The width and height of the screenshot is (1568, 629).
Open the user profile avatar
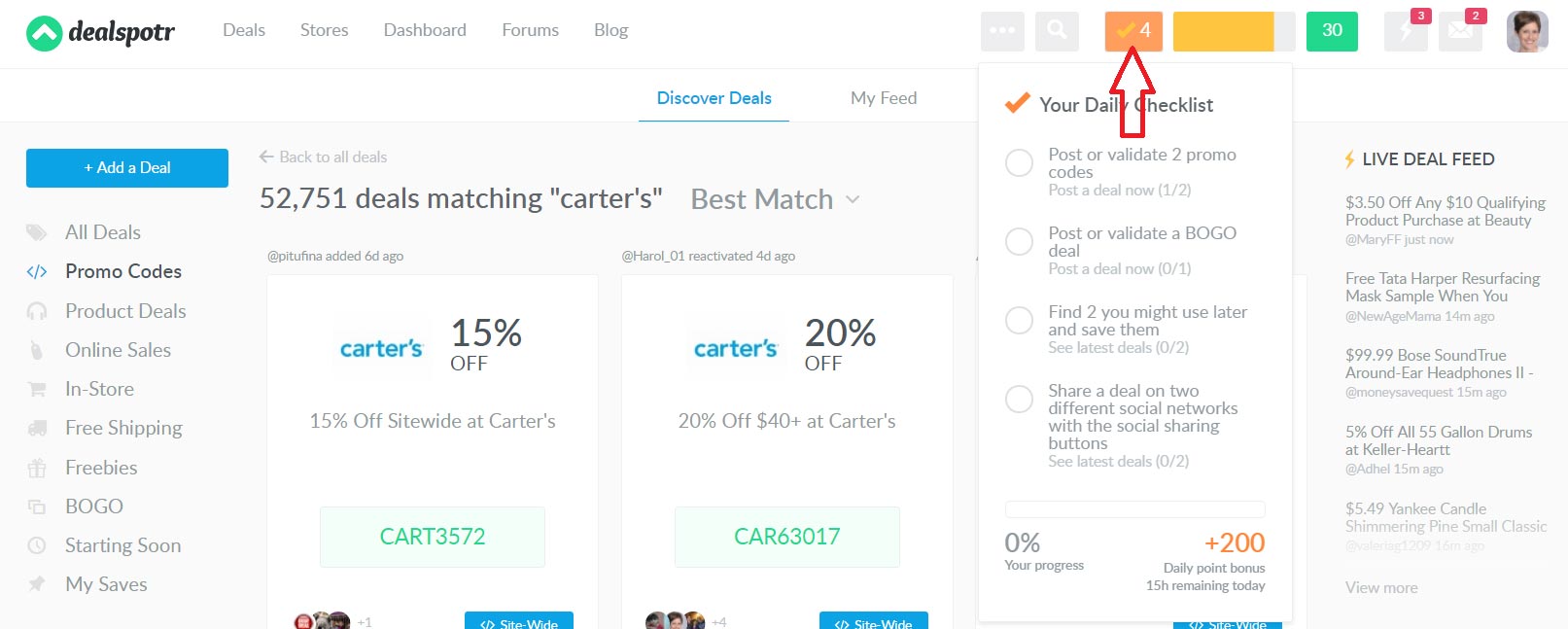1526,32
